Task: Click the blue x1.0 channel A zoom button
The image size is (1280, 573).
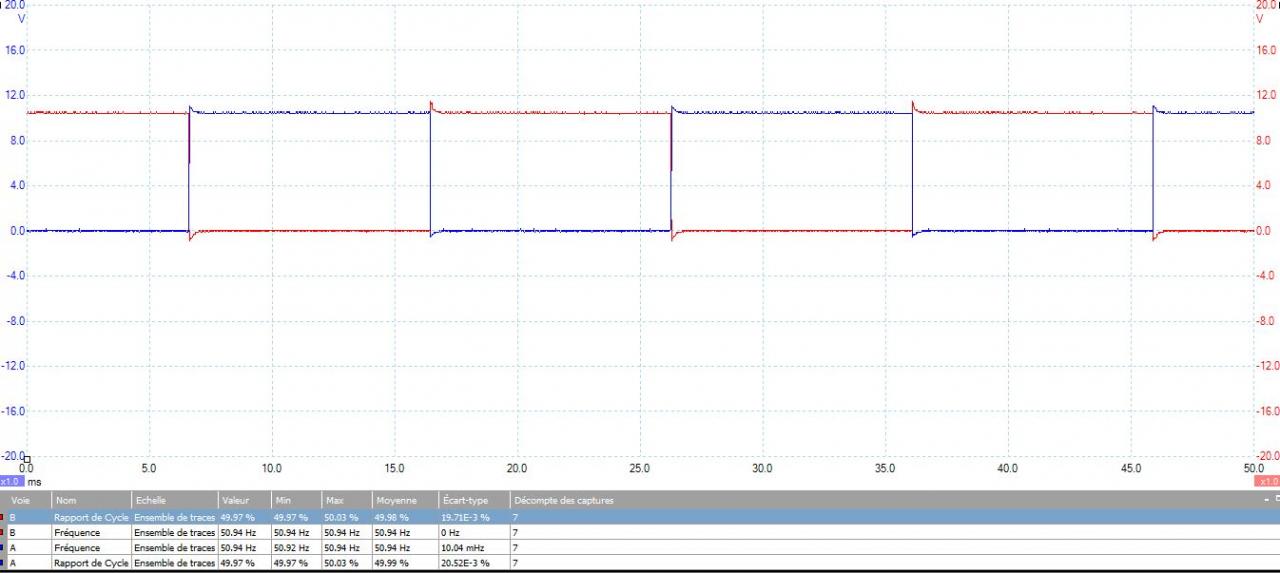Action: (13, 481)
